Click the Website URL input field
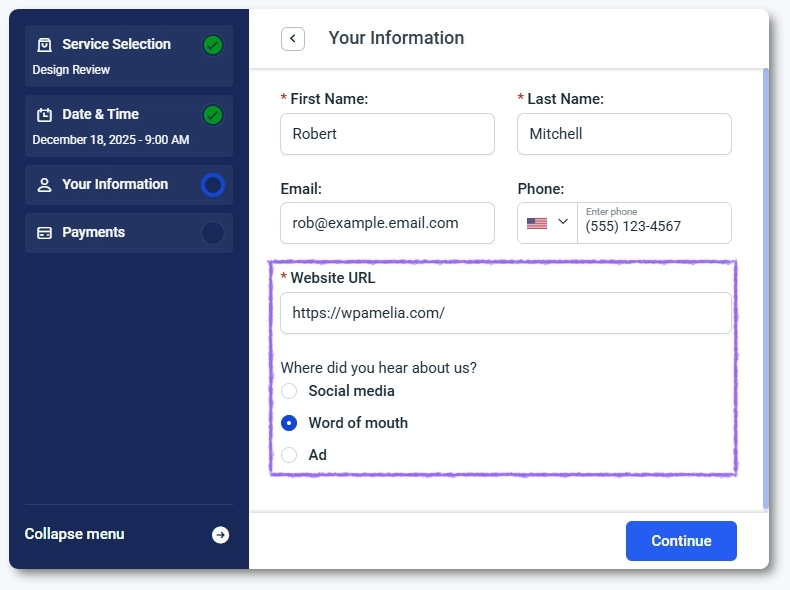Screen dimensions: 790x590 coord(505,313)
